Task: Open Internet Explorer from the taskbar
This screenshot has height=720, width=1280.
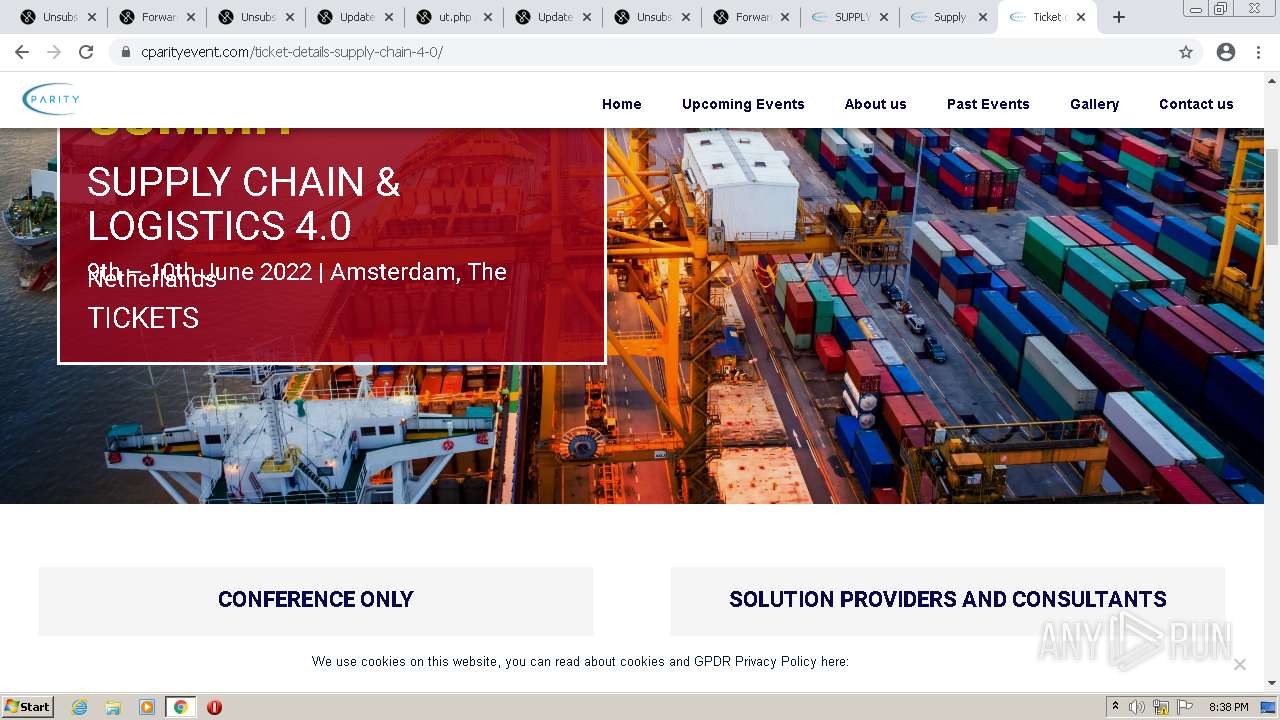Action: click(x=80, y=707)
